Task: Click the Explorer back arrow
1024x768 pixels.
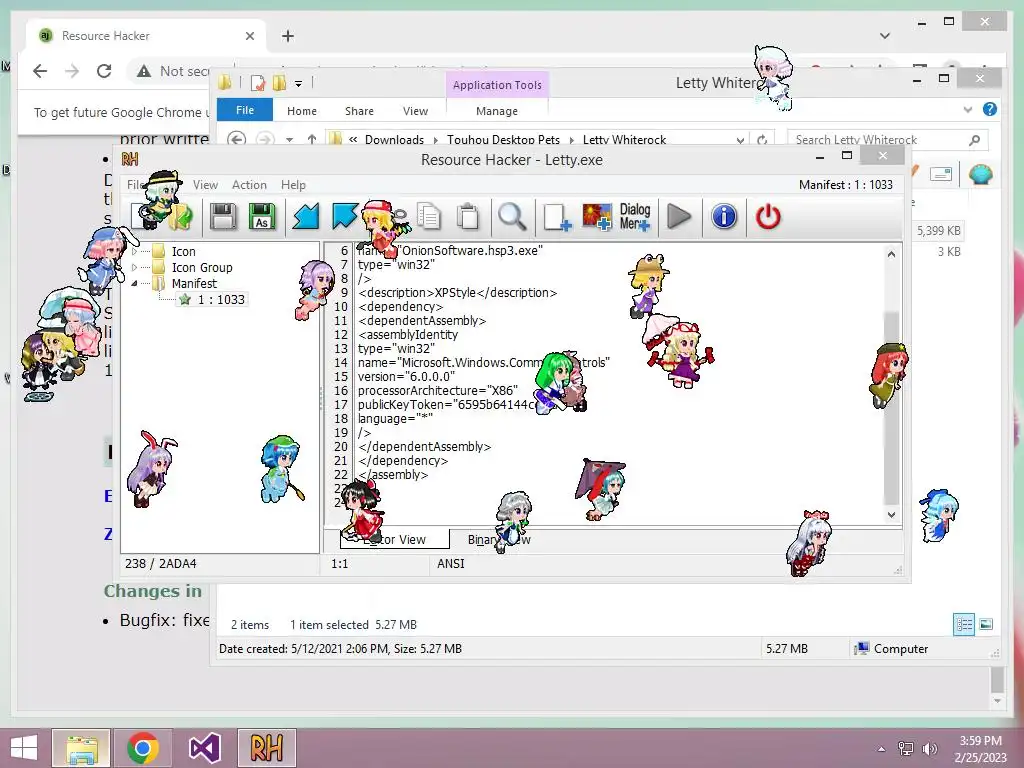Action: click(x=236, y=139)
